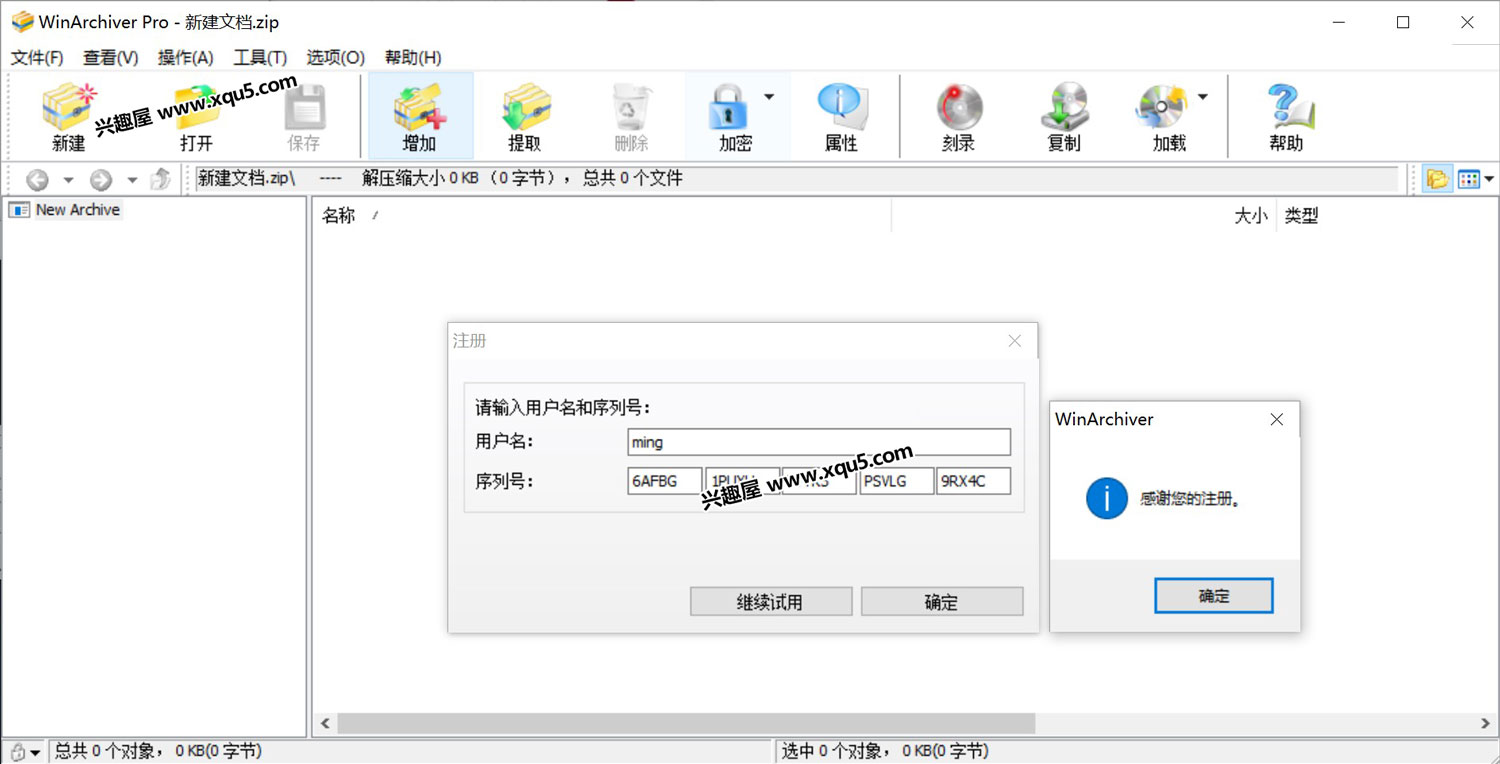Click serial field containing PSVLG
This screenshot has width=1500, height=764.
click(896, 481)
